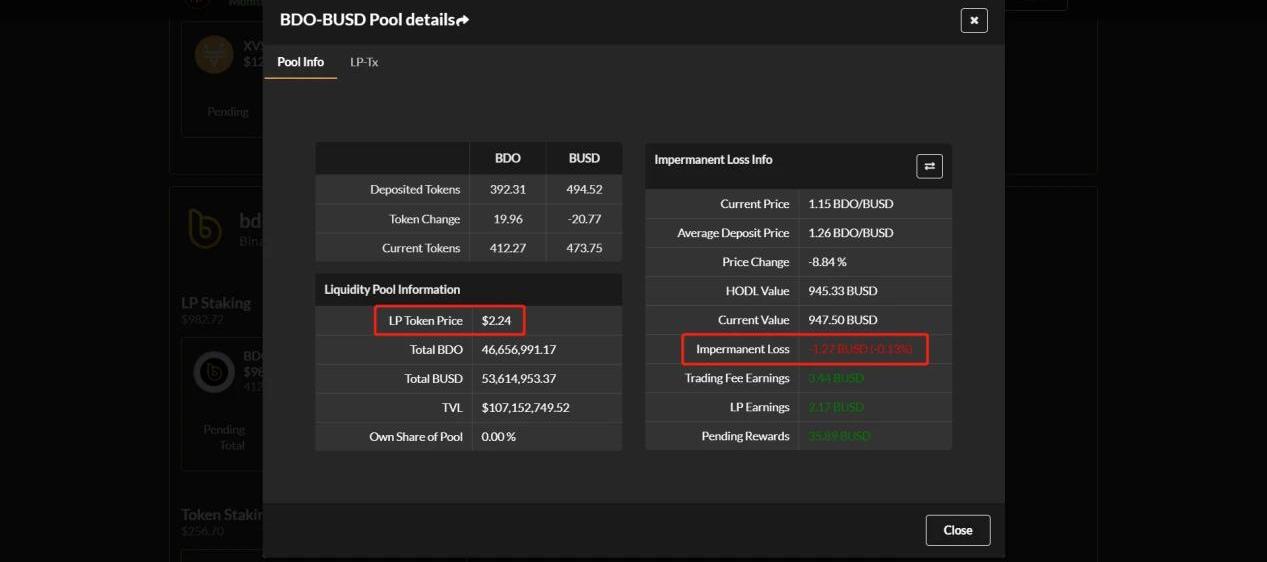Click the Trading Fee Earnings value
The width and height of the screenshot is (1267, 562).
point(834,379)
